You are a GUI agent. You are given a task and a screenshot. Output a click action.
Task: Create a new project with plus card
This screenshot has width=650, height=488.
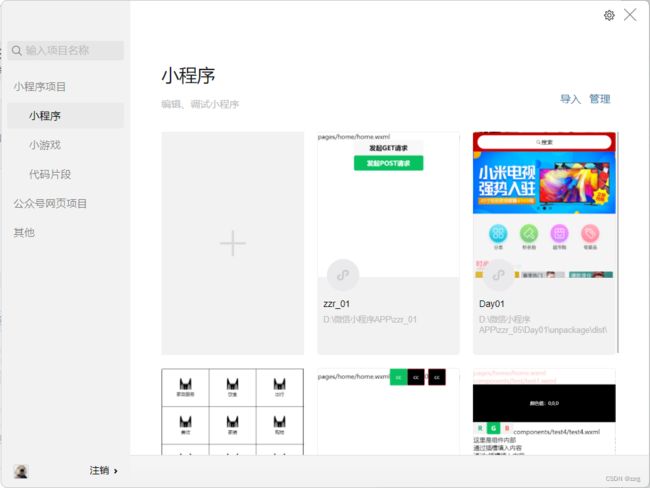233,243
